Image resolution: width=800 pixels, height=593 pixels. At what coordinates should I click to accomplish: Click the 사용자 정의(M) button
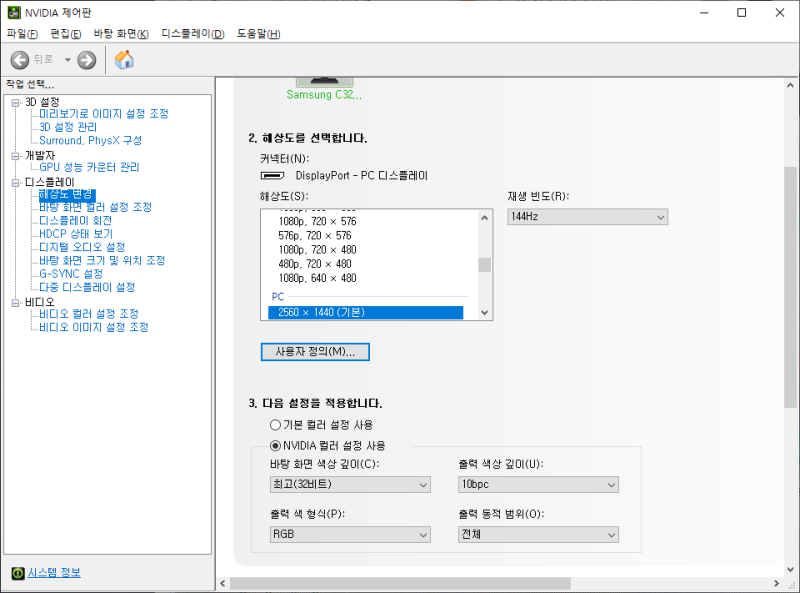[x=314, y=351]
